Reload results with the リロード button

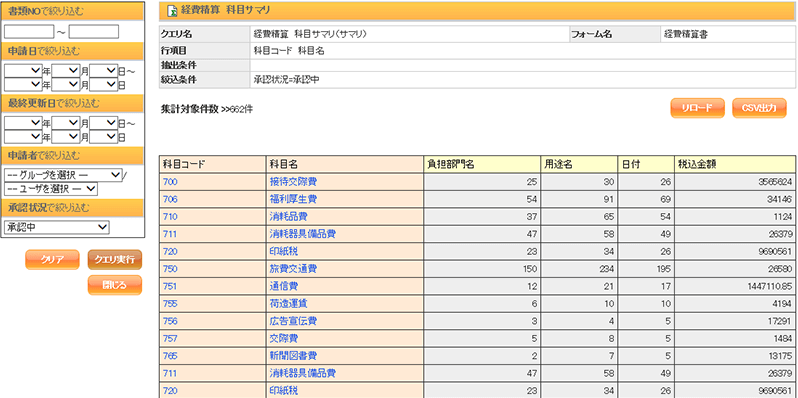tap(697, 108)
